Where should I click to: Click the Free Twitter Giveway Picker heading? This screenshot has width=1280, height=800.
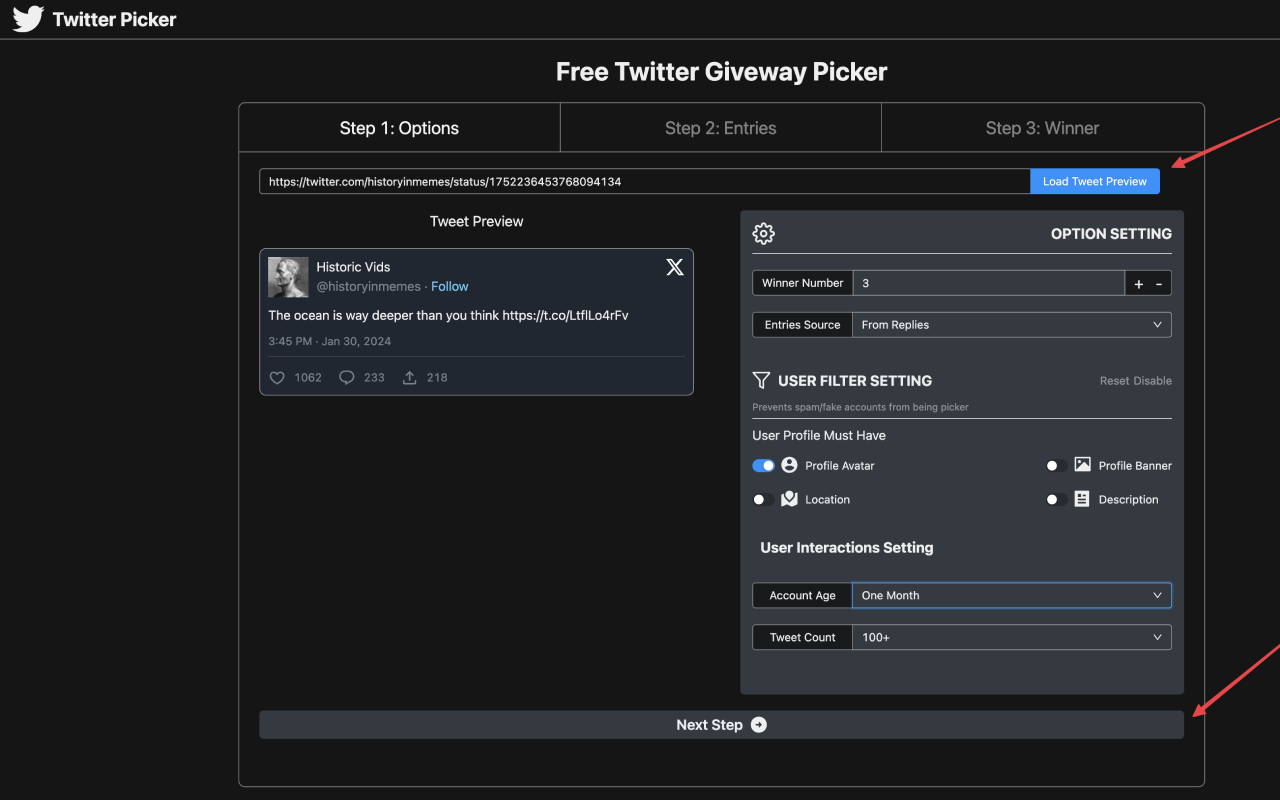[x=721, y=72]
